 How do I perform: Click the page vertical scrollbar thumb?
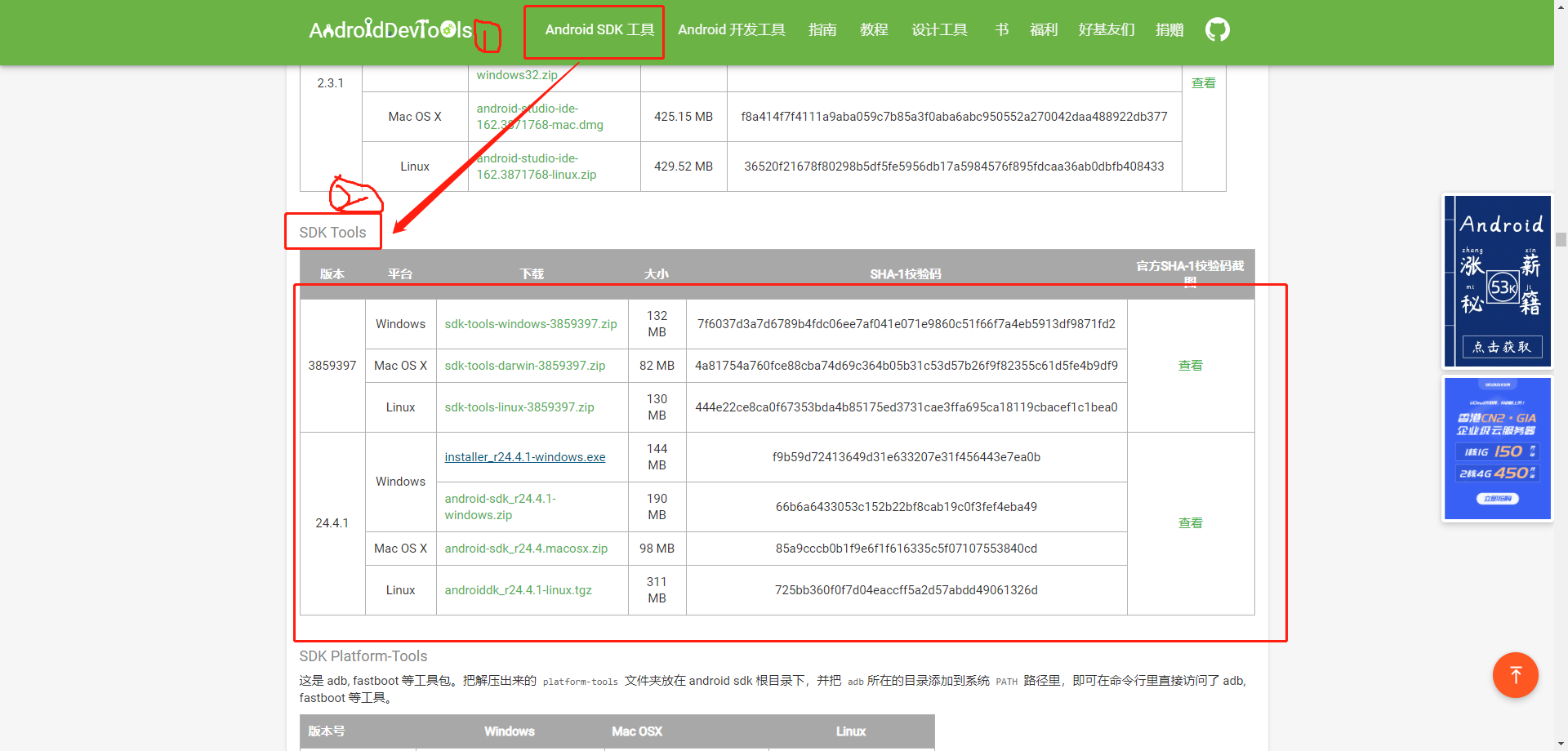pyautogui.click(x=1561, y=239)
